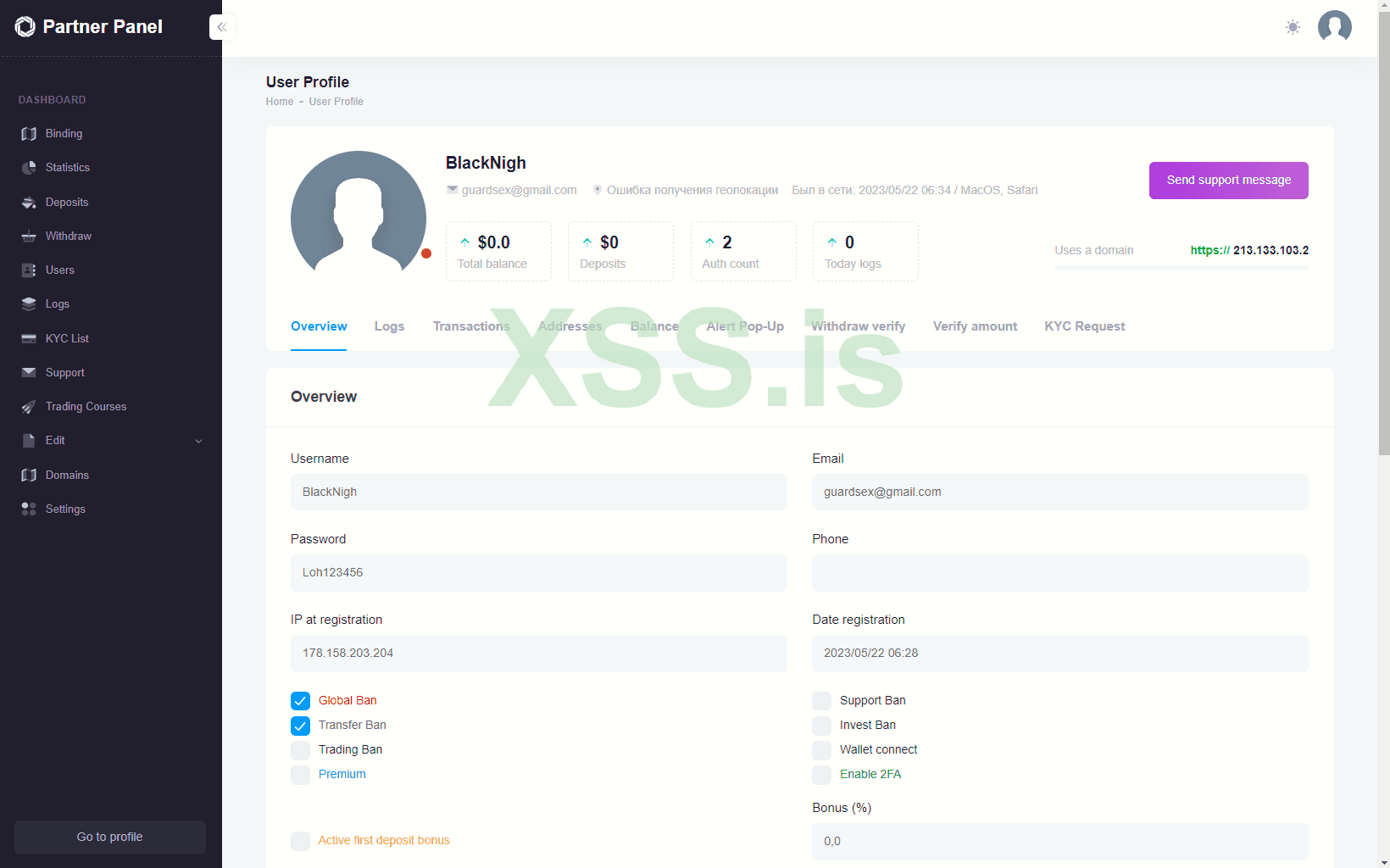Image resolution: width=1390 pixels, height=868 pixels.
Task: Click Send support message button
Action: pos(1229,181)
